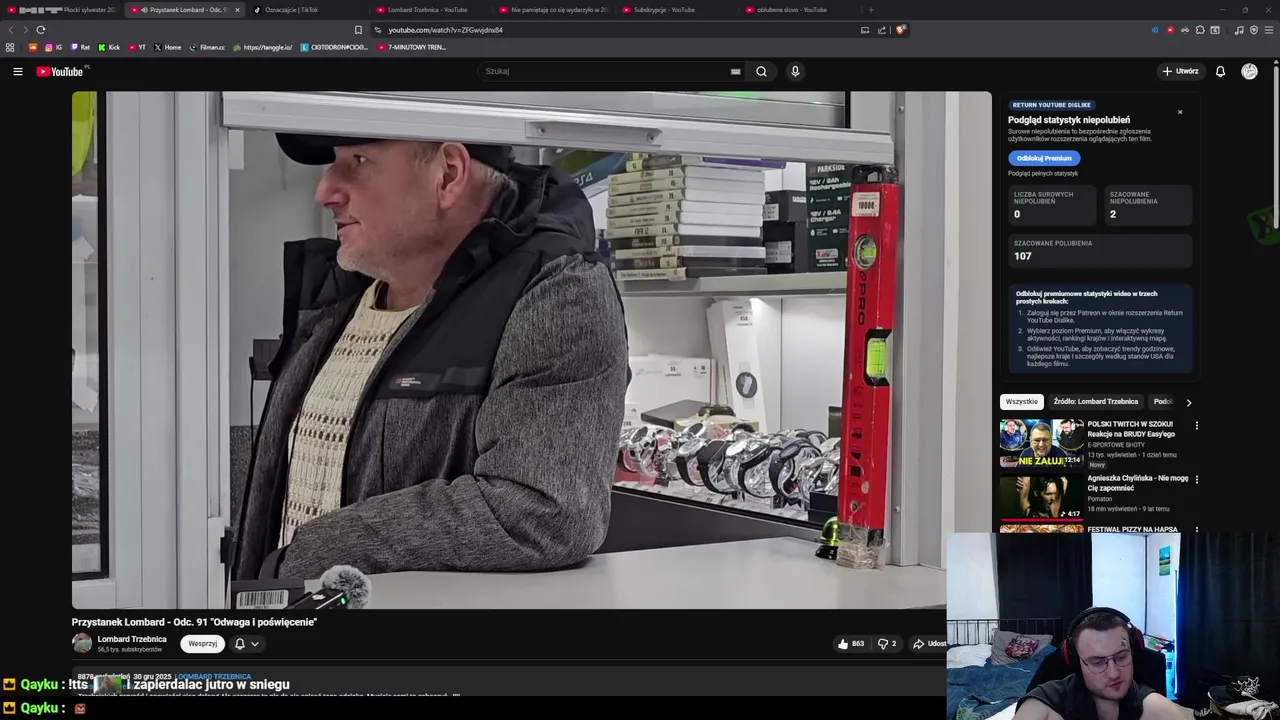Click the Wesprzyj button
1280x720 pixels.
203,644
